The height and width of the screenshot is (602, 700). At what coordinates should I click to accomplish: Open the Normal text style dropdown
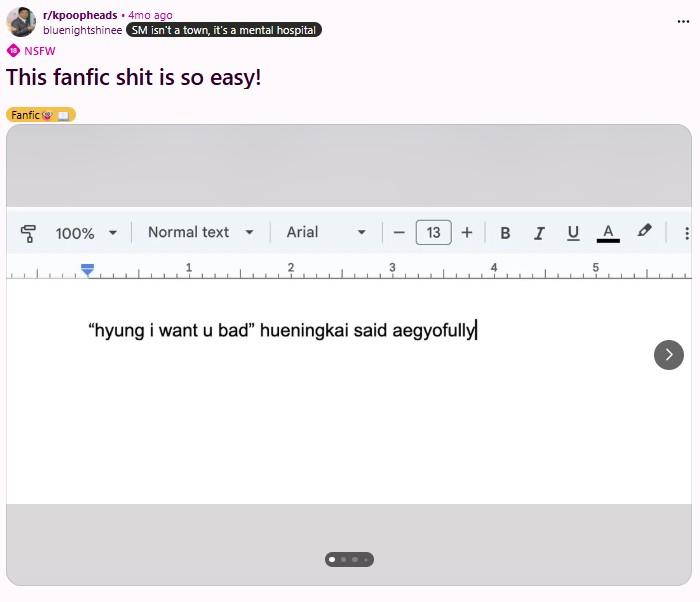tap(200, 232)
